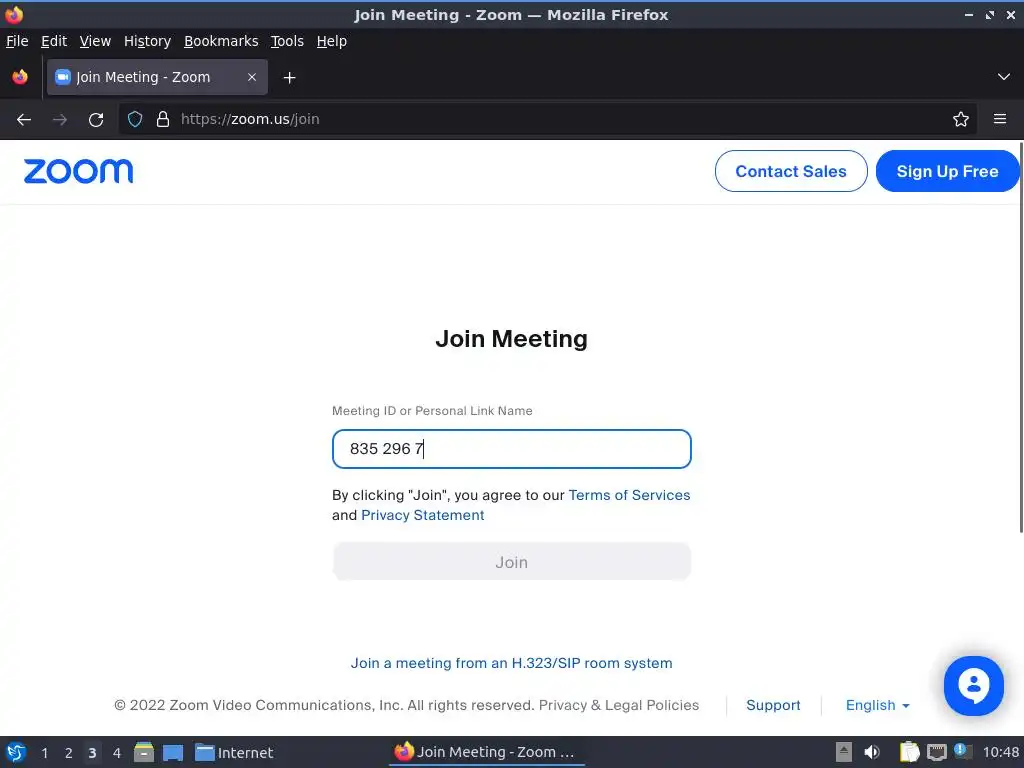Image resolution: width=1024 pixels, height=768 pixels.
Task: Reload the Zoom join page
Action: point(96,120)
